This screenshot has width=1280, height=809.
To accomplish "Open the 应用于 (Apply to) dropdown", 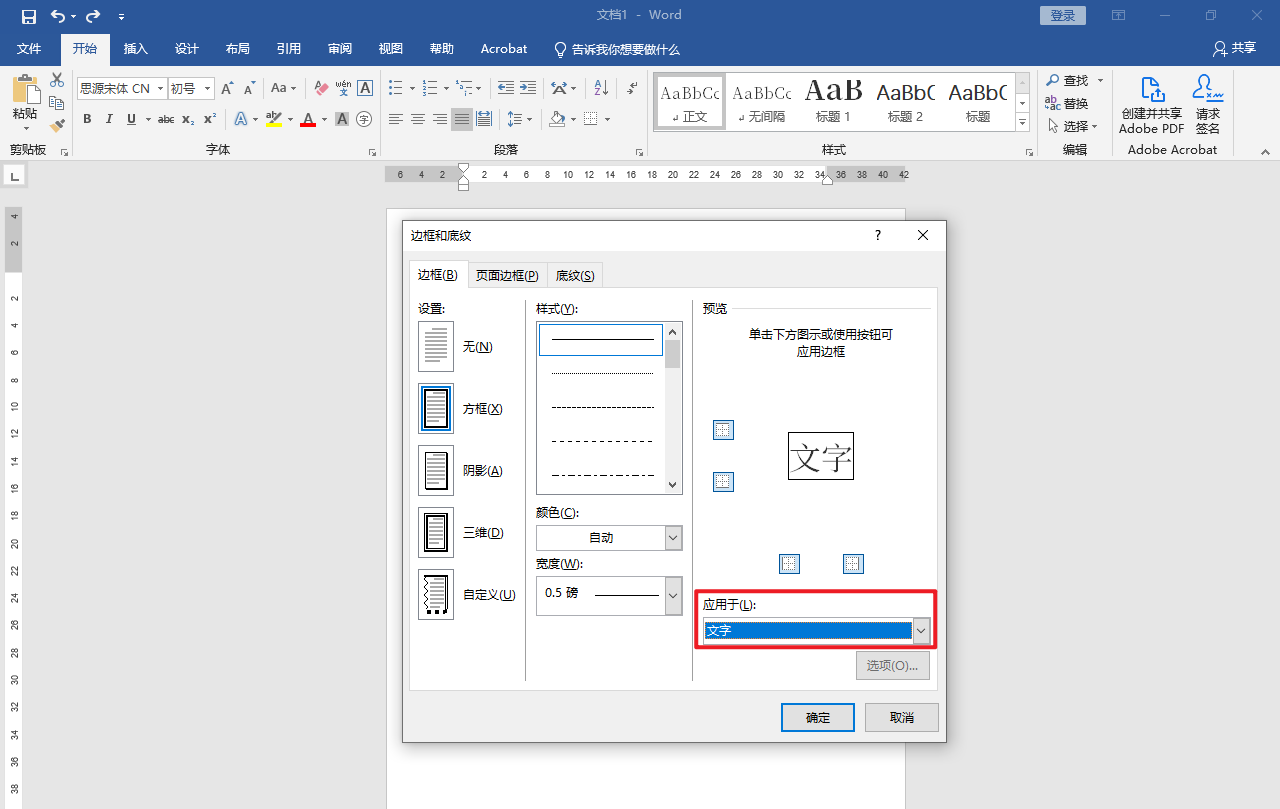I will [x=921, y=631].
